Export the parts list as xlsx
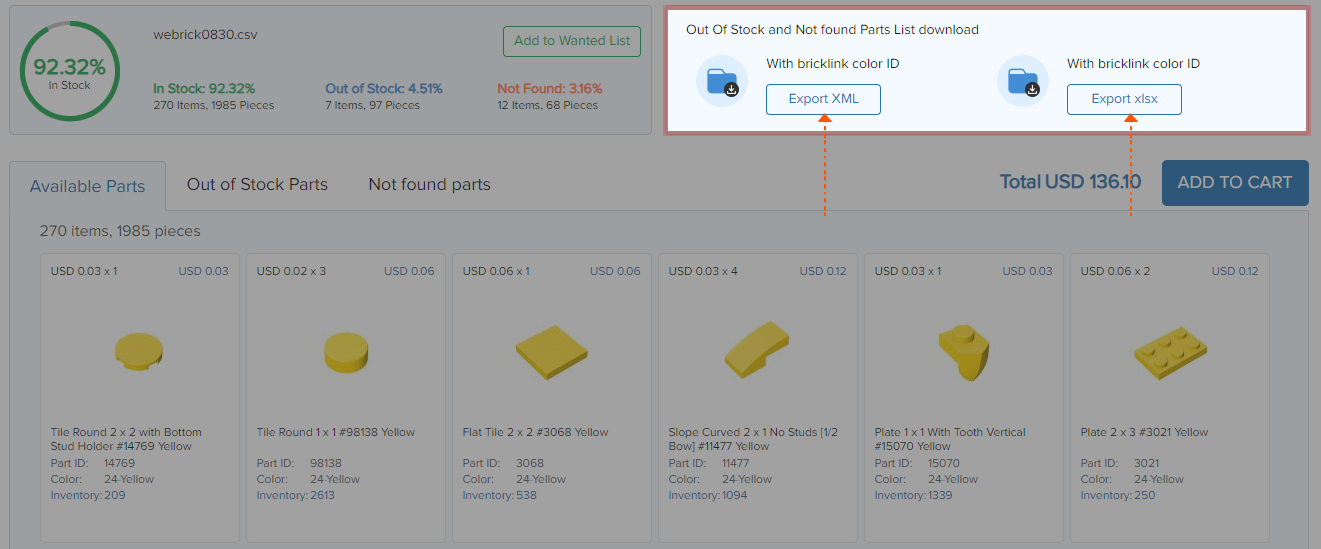This screenshot has height=549, width=1321. 1124,99
